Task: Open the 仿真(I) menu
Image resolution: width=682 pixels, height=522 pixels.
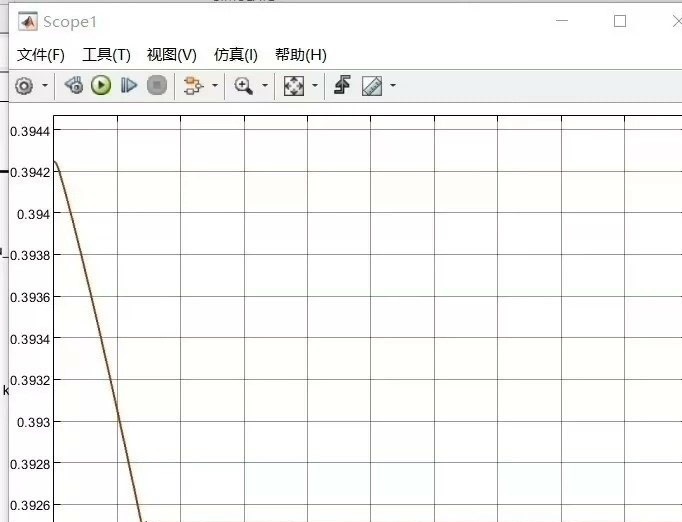Action: point(236,55)
